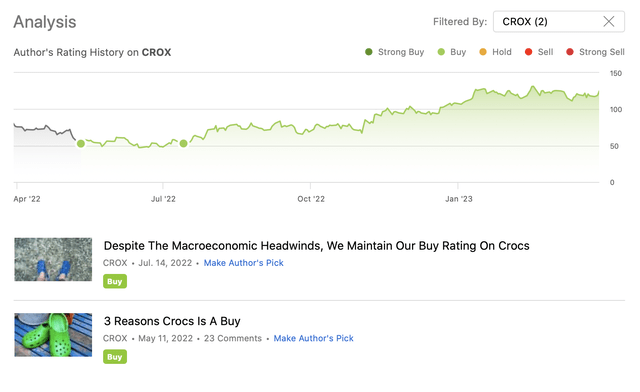The image size is (640, 392).
Task: Click Make Author's Pick for May 11 article
Action: 313,339
